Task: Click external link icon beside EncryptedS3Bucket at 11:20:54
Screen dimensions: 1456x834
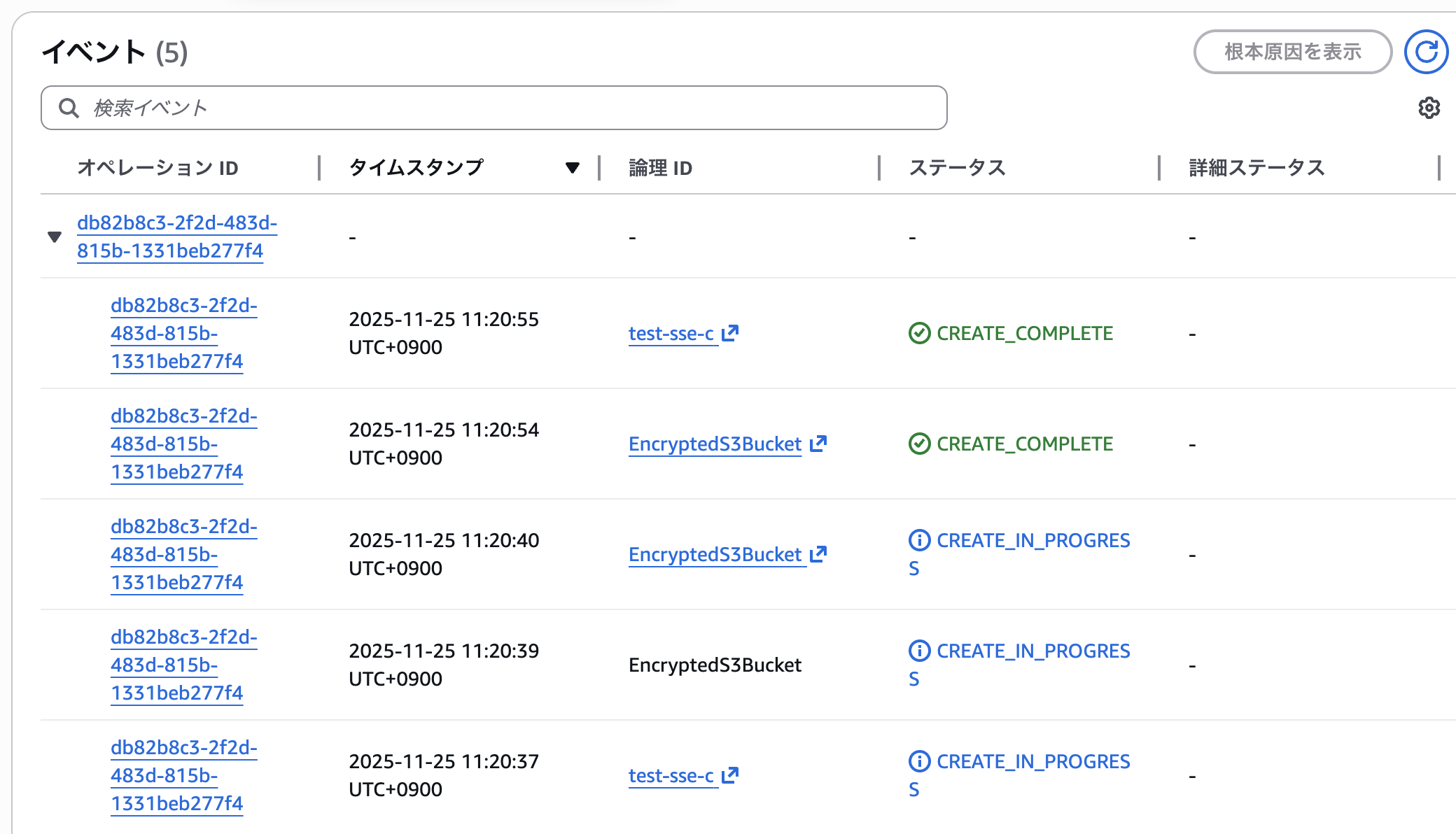Action: (818, 444)
